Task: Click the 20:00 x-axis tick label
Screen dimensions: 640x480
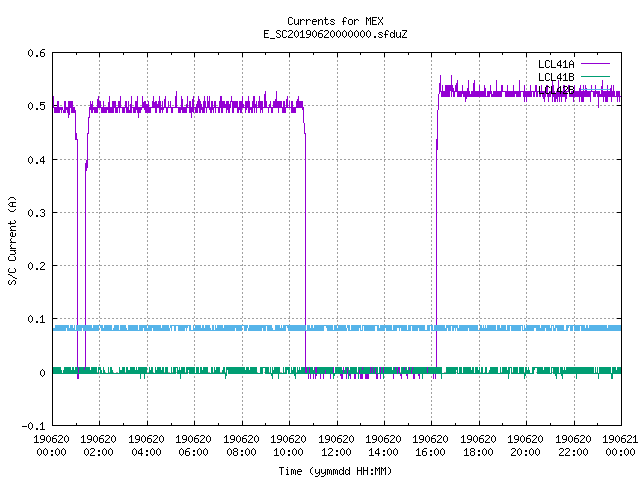Action: [525, 452]
